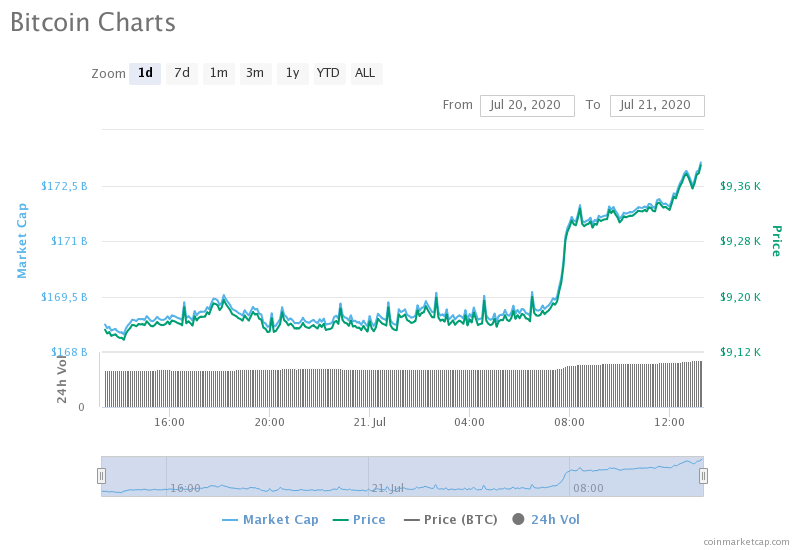Screen dimensions: 800x550
Task: Click the $171 B axis label
Action: coord(69,241)
